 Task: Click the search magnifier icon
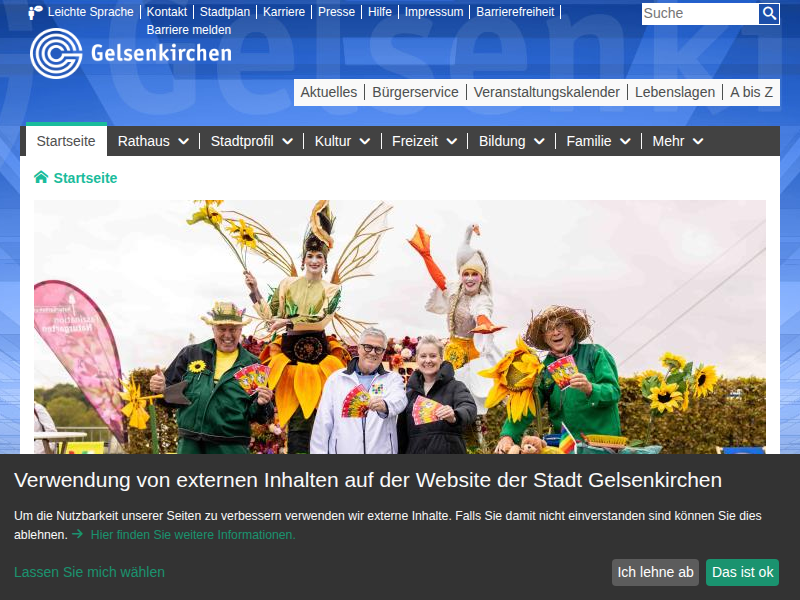pyautogui.click(x=769, y=13)
